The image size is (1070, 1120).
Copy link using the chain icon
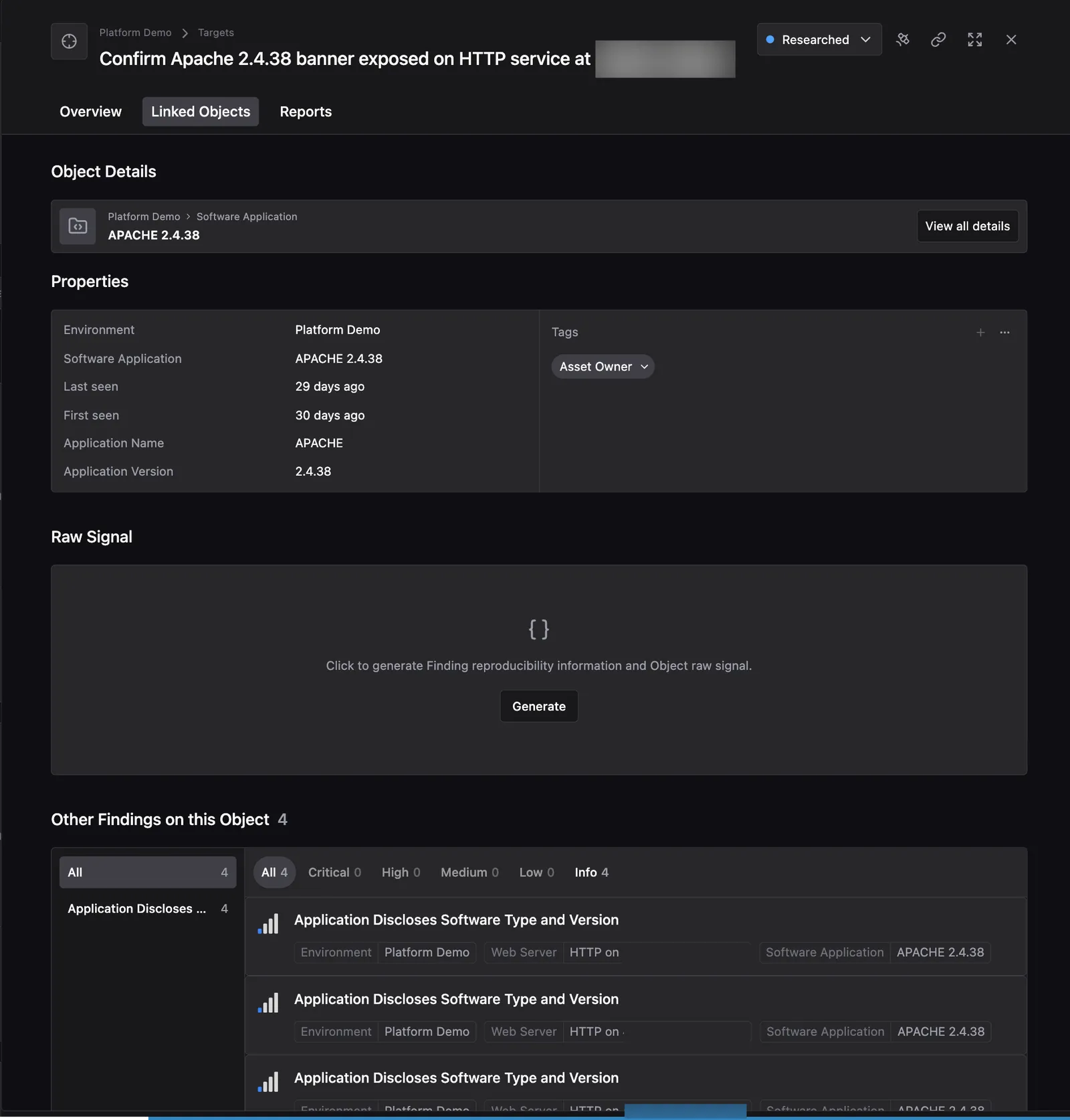[x=938, y=39]
